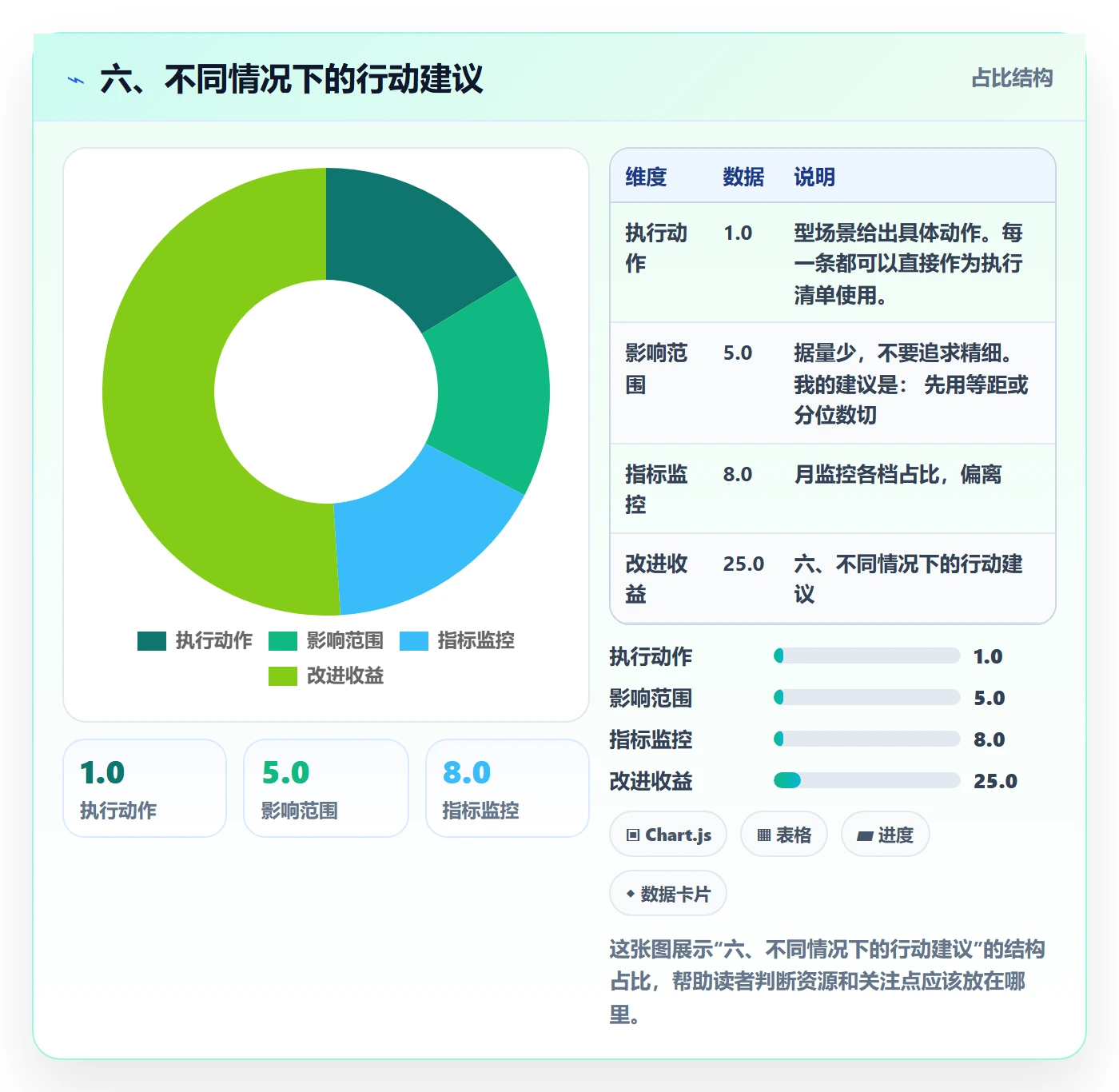Select the 1.0 执行动作 data card
Screen dimensions: 1119x1092
coord(145,788)
